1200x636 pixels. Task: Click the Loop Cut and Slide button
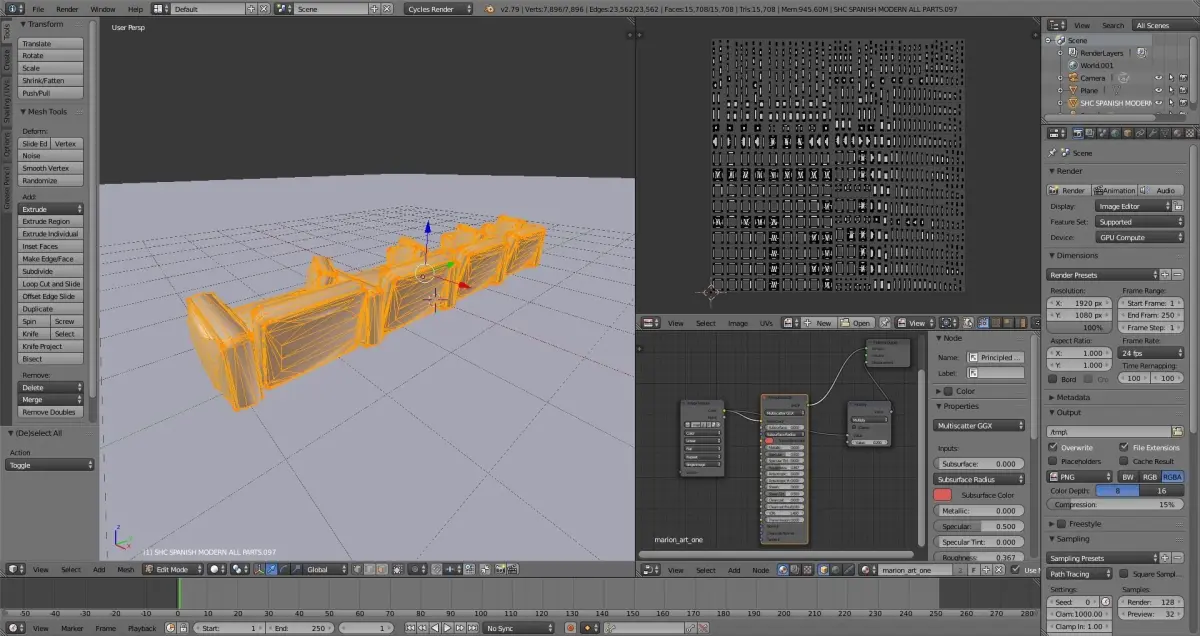[52, 284]
